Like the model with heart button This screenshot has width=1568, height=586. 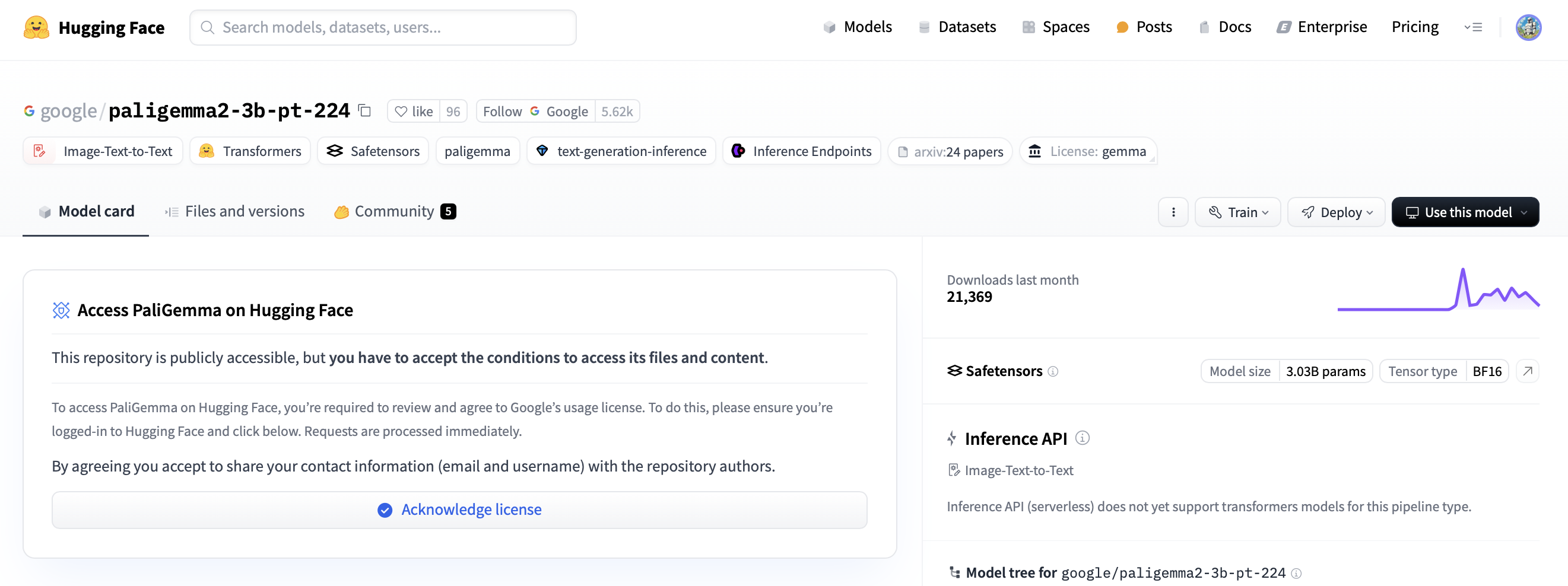pyautogui.click(x=414, y=112)
